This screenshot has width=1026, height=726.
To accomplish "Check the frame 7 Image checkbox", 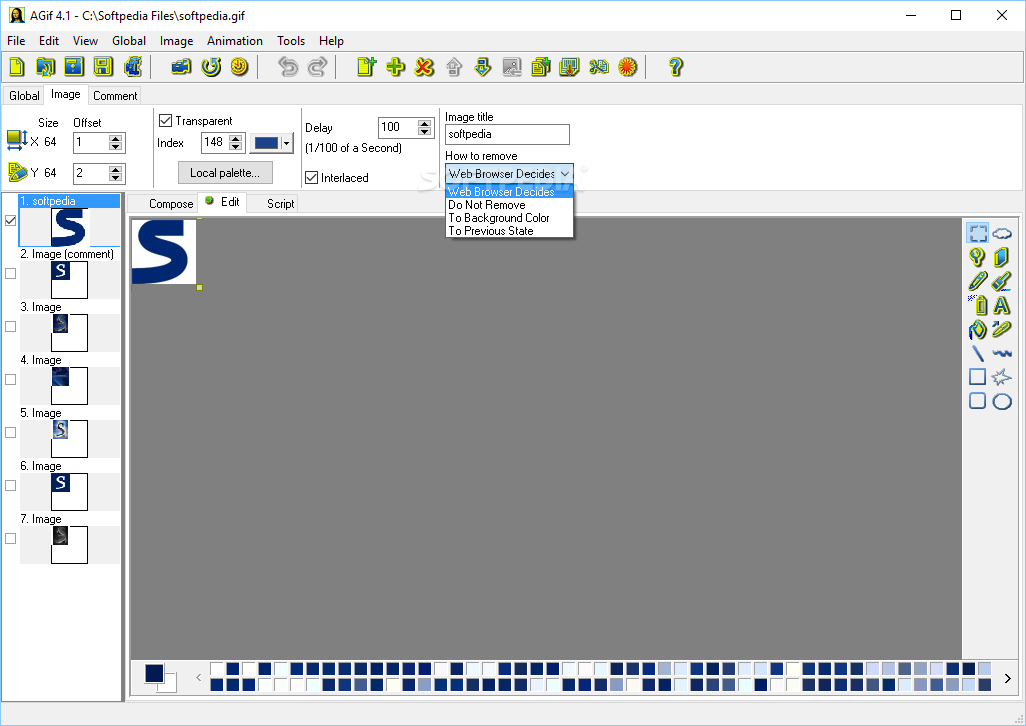I will 10,538.
